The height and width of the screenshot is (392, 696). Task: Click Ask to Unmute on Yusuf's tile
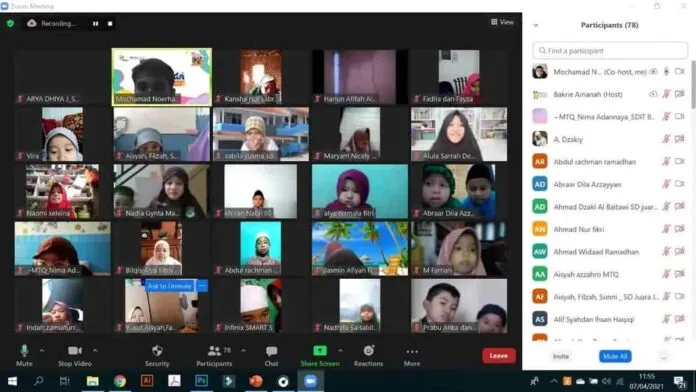[169, 286]
